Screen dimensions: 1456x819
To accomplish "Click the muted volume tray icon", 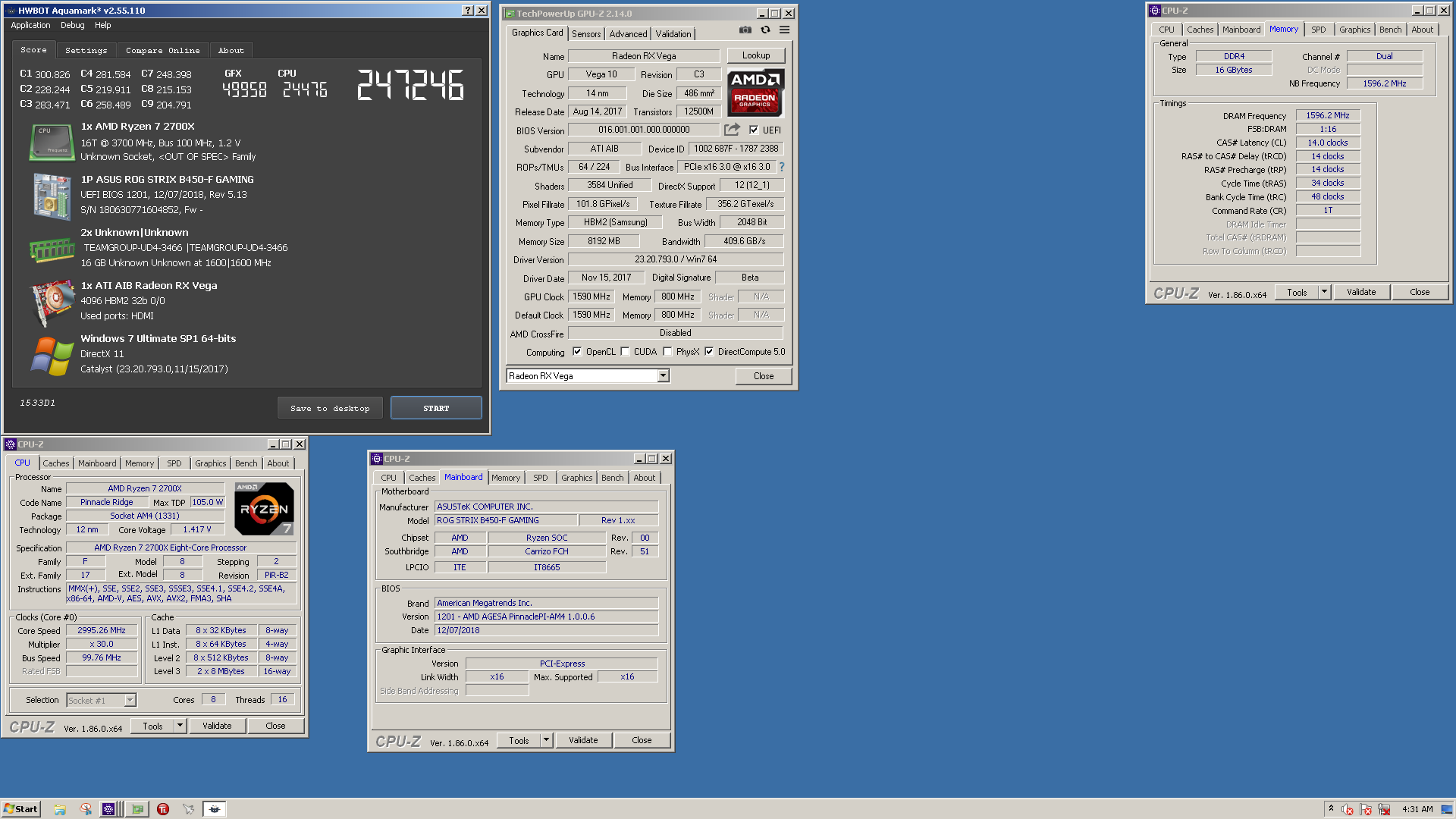I will 1348,809.
